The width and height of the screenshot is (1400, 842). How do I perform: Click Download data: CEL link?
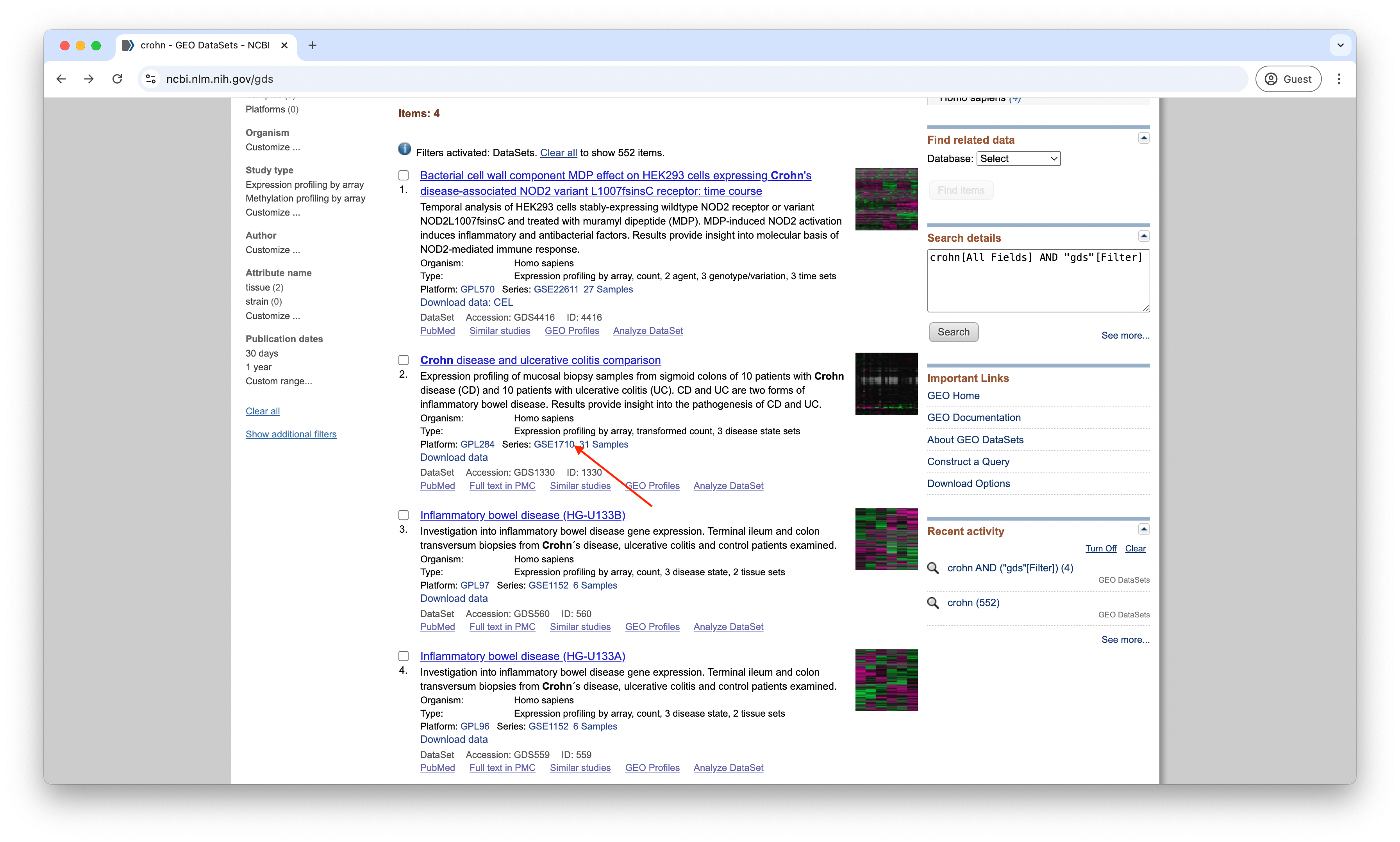pyautogui.click(x=466, y=302)
